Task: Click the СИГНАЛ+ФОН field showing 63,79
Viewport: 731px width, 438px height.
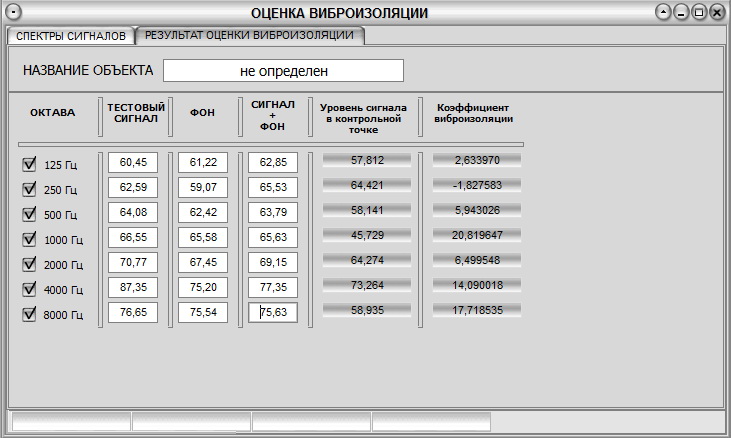Action: click(273, 212)
